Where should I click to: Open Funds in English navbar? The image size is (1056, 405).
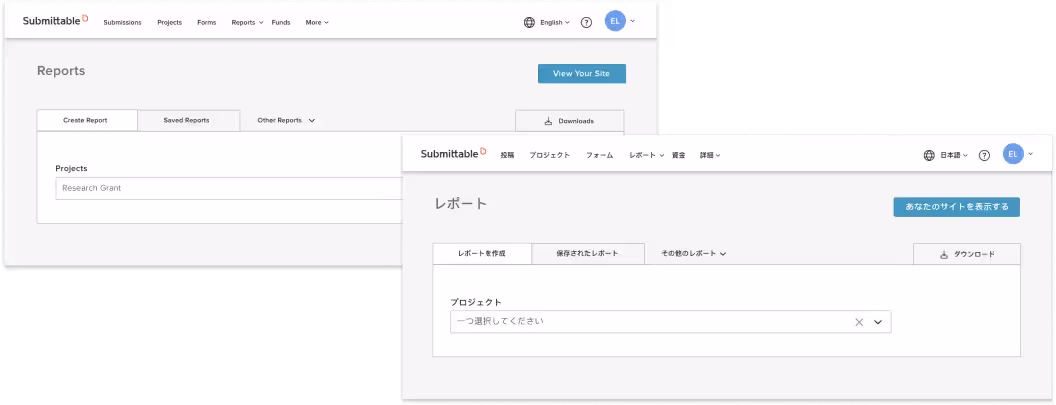[x=281, y=22]
